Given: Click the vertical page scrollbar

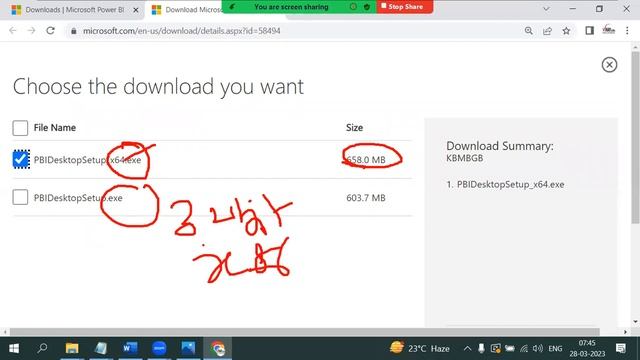Looking at the screenshot, I should tap(635, 138).
